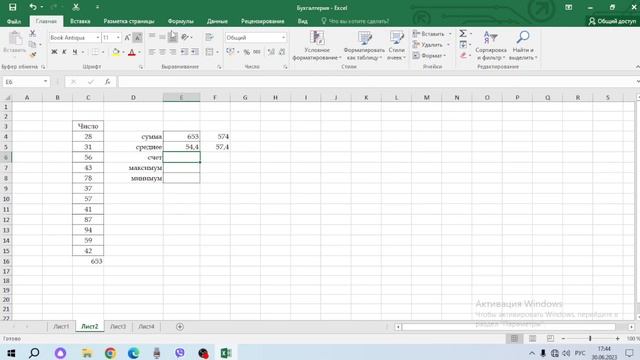Switch to Page Break Preview icon
Screen dimensions: 640x360
550,338
